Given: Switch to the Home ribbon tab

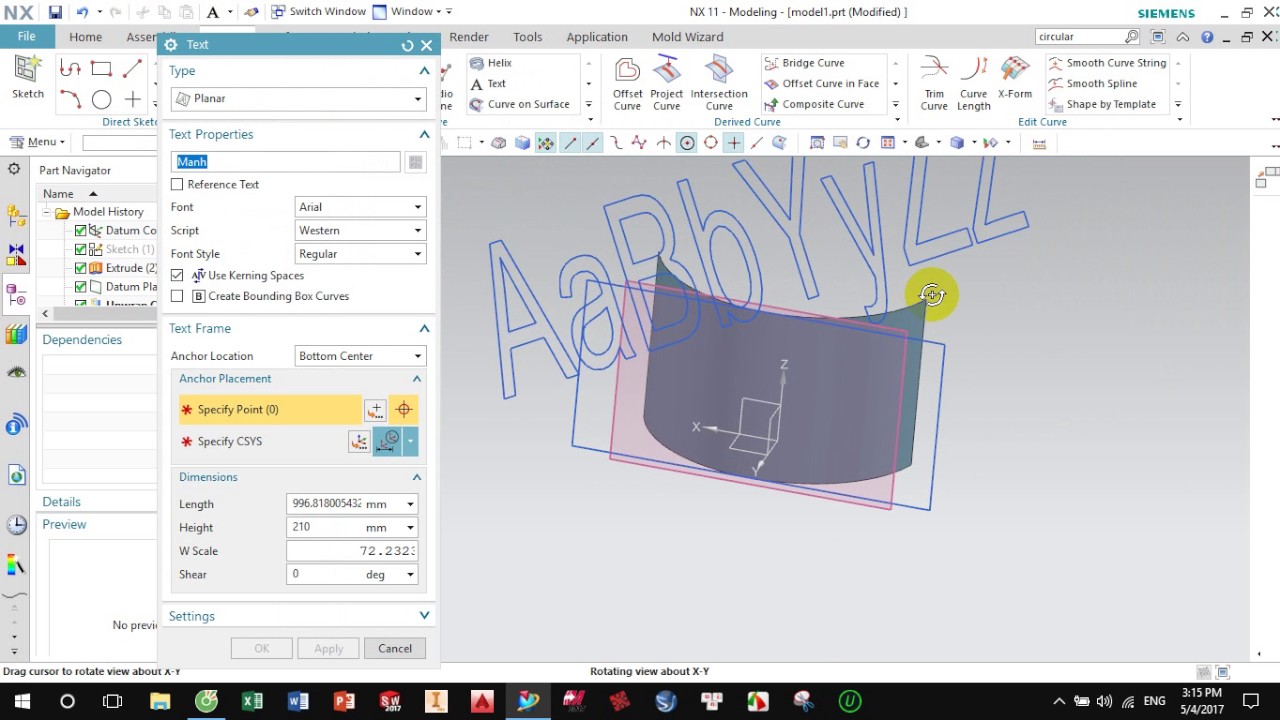Looking at the screenshot, I should [x=85, y=37].
